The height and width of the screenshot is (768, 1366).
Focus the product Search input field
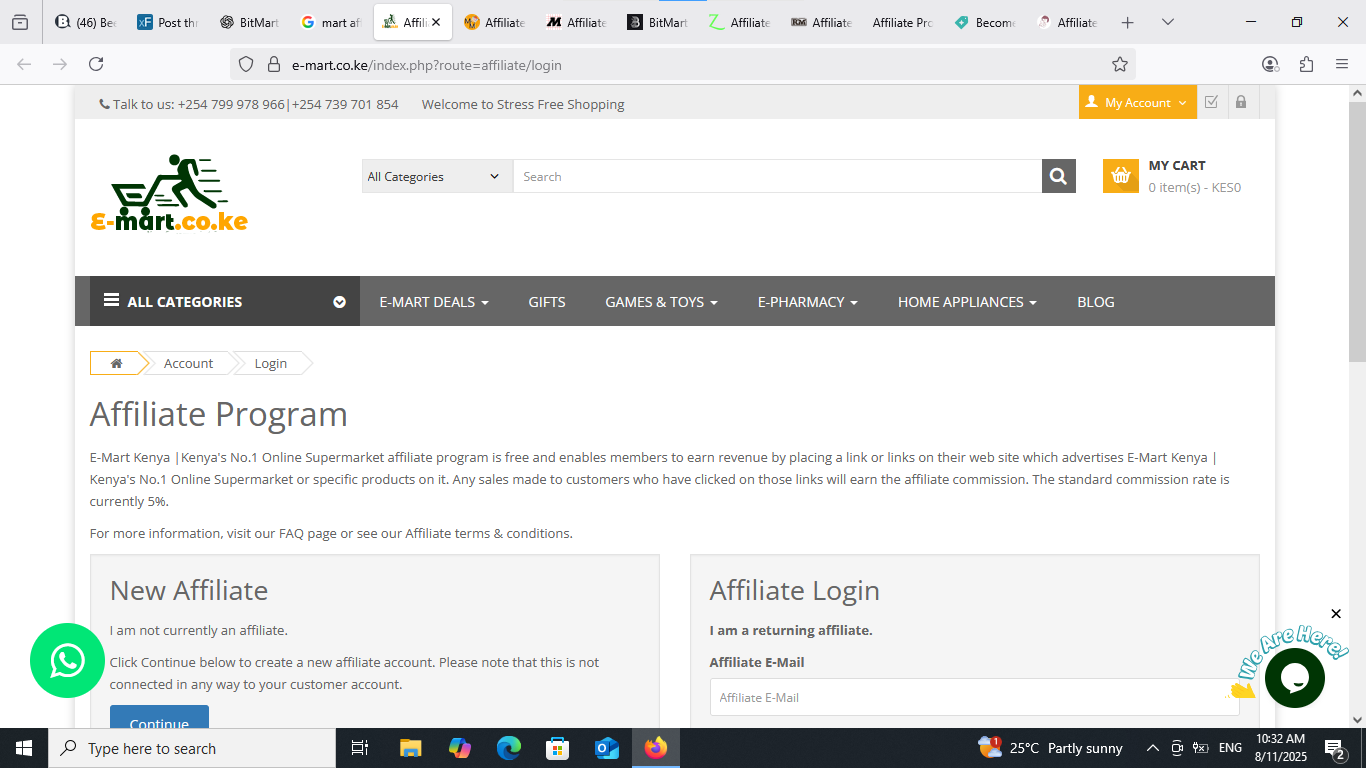(x=777, y=176)
